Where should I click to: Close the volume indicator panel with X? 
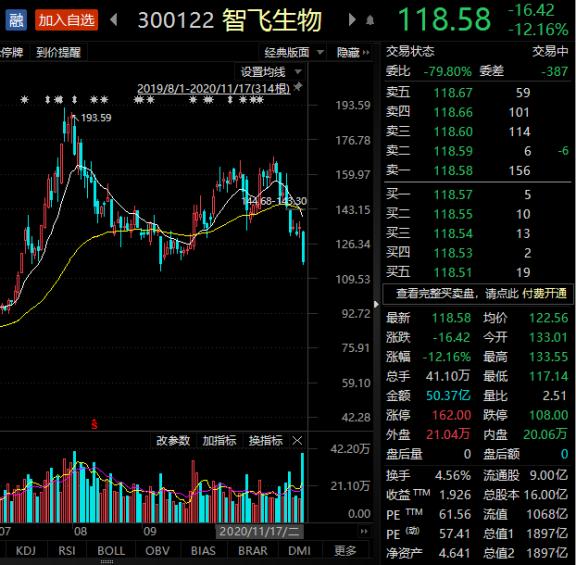(x=297, y=440)
